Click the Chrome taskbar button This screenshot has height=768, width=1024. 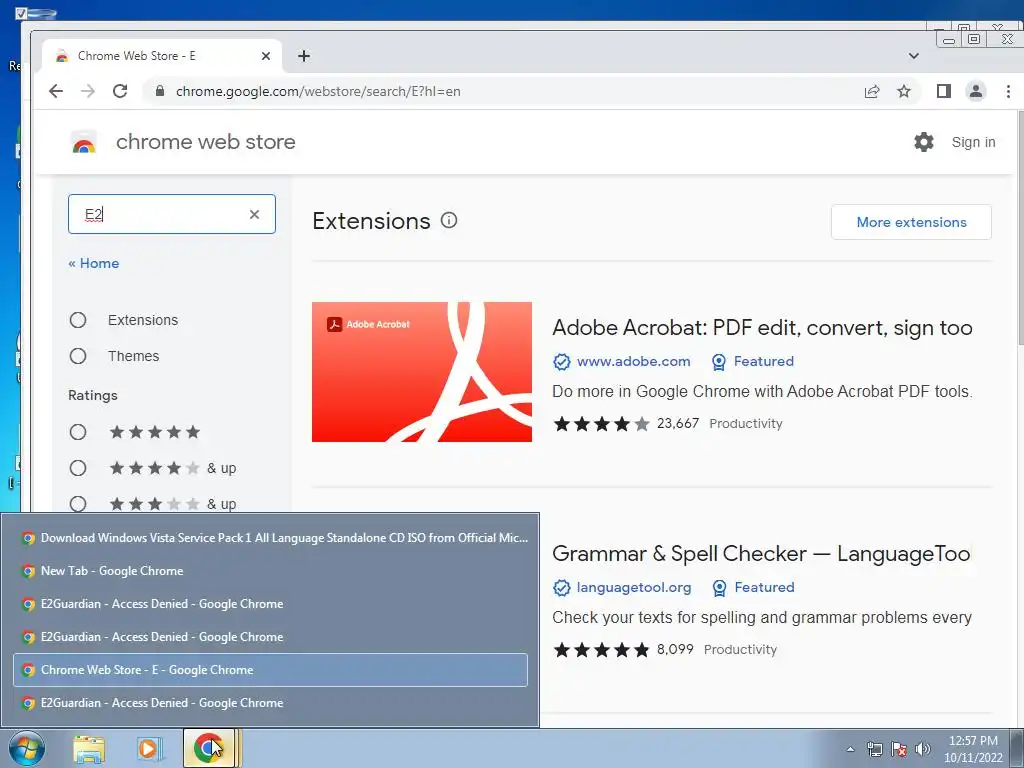[209, 748]
